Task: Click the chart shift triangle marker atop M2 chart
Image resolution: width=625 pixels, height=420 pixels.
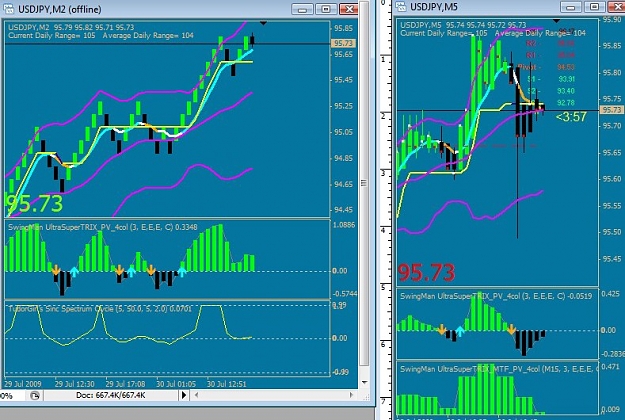Action: [263, 24]
